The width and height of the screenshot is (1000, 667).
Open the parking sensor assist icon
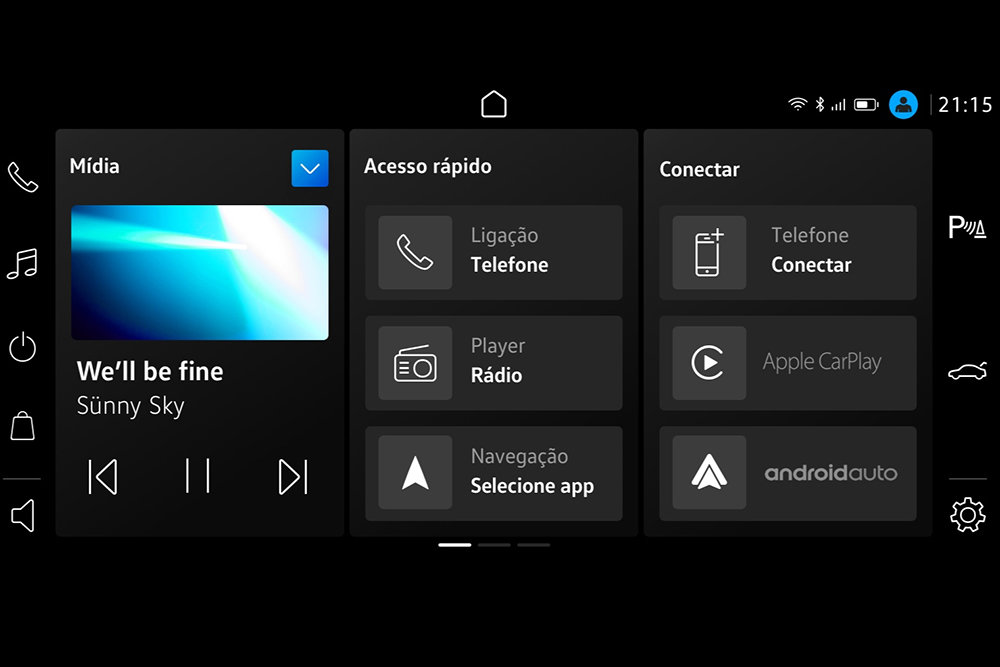[967, 228]
